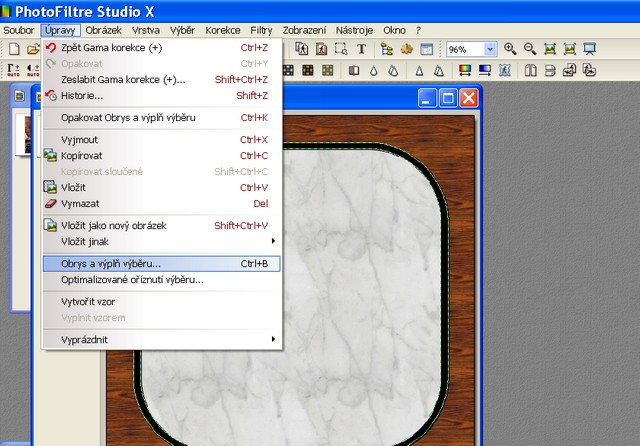Click the Show selection toolbar icon
Image resolution: width=640 pixels, height=446 pixels.
[341, 49]
